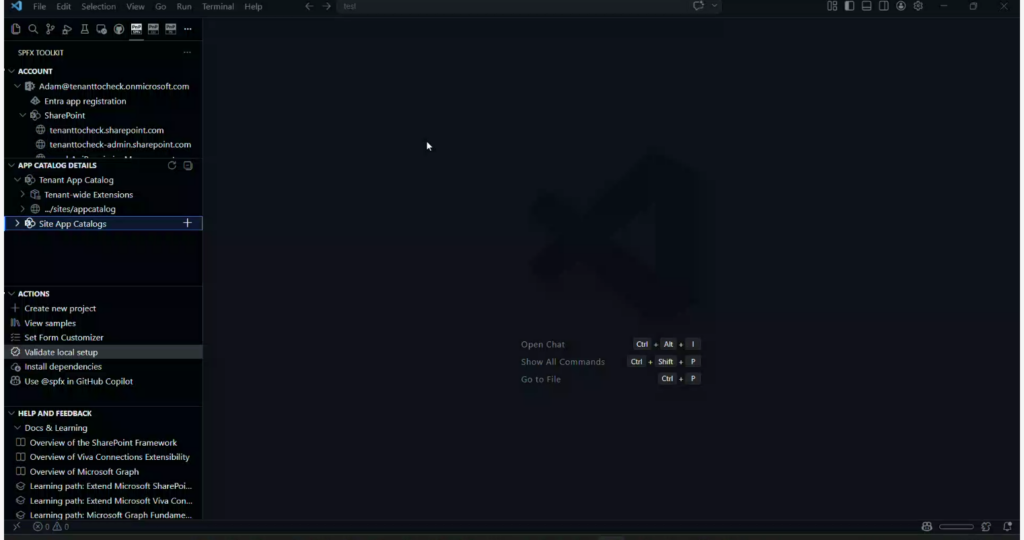Open the Run menu

coord(184,7)
